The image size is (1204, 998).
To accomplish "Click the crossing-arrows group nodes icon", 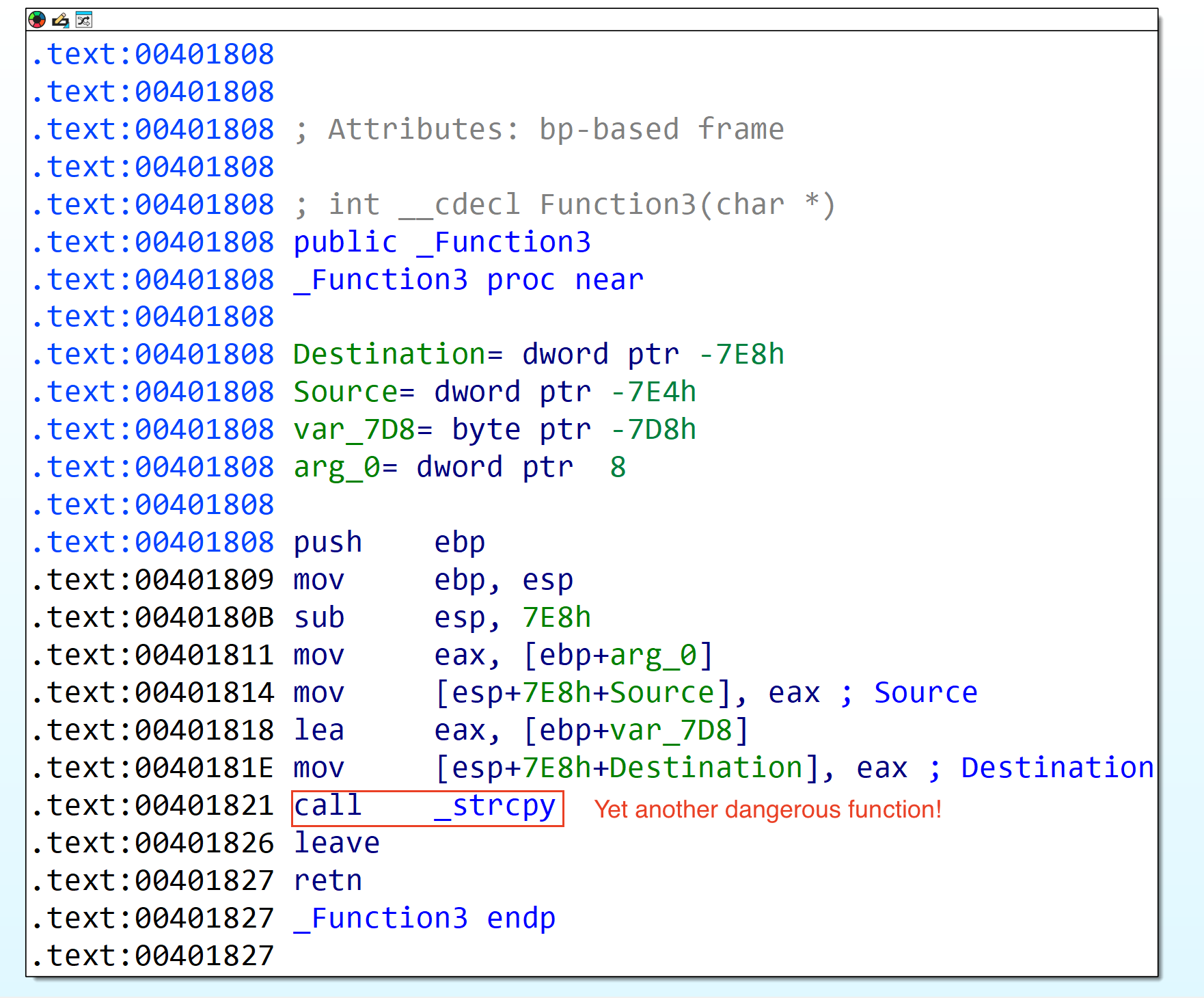I will 83,21.
